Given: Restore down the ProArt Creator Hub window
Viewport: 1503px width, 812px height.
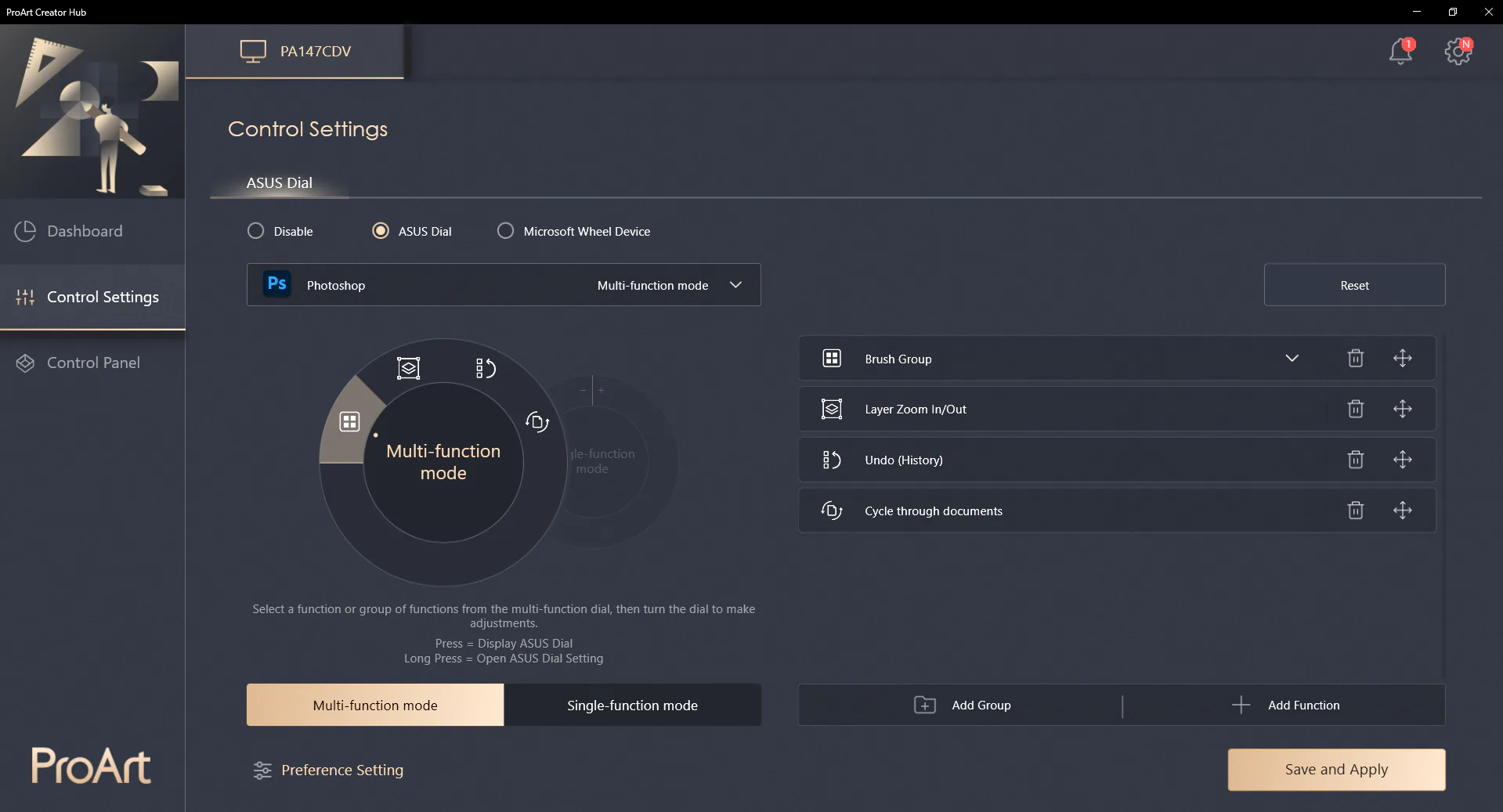Looking at the screenshot, I should point(1452,12).
